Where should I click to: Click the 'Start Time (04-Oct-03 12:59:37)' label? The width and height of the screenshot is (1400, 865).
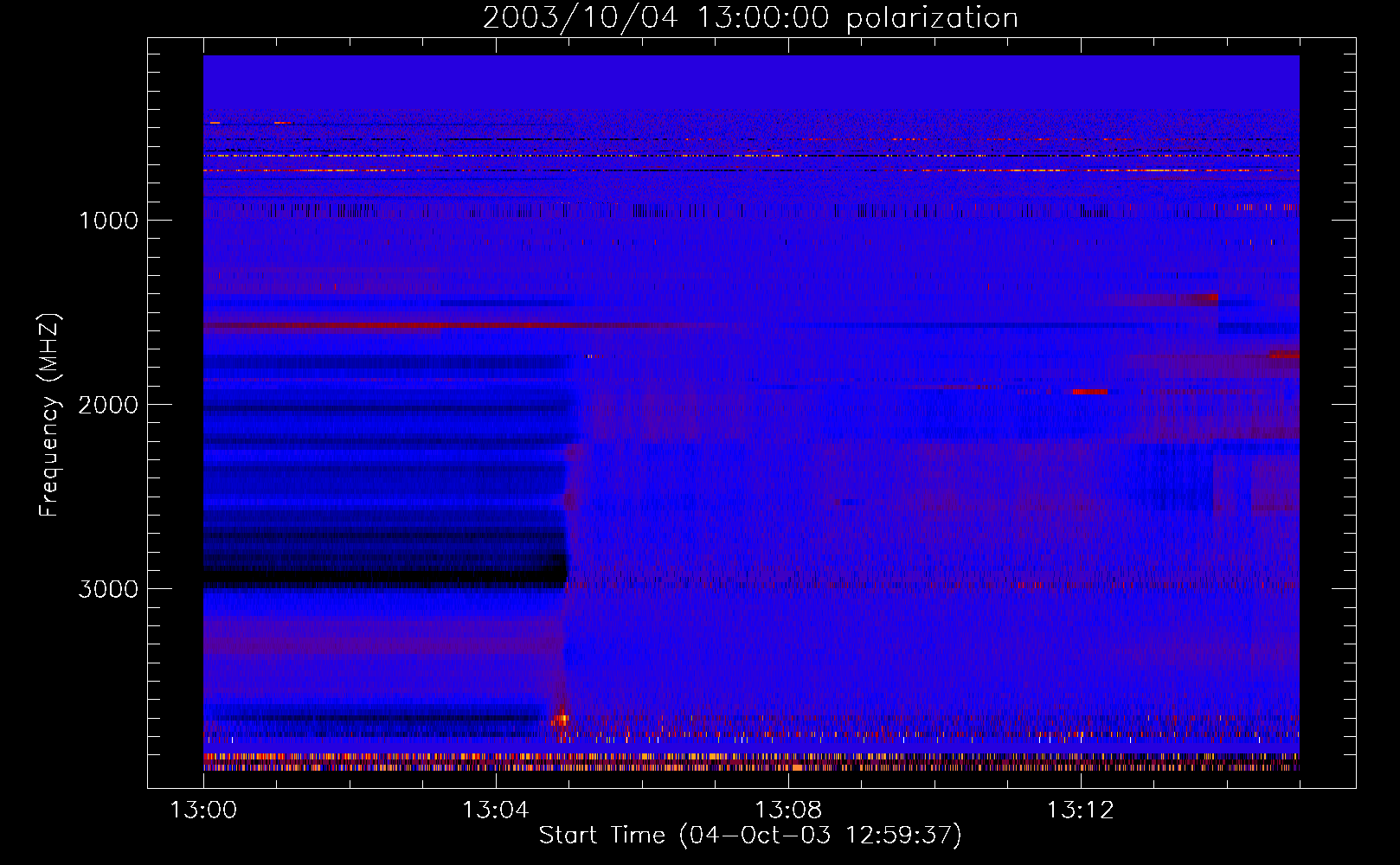point(750,835)
